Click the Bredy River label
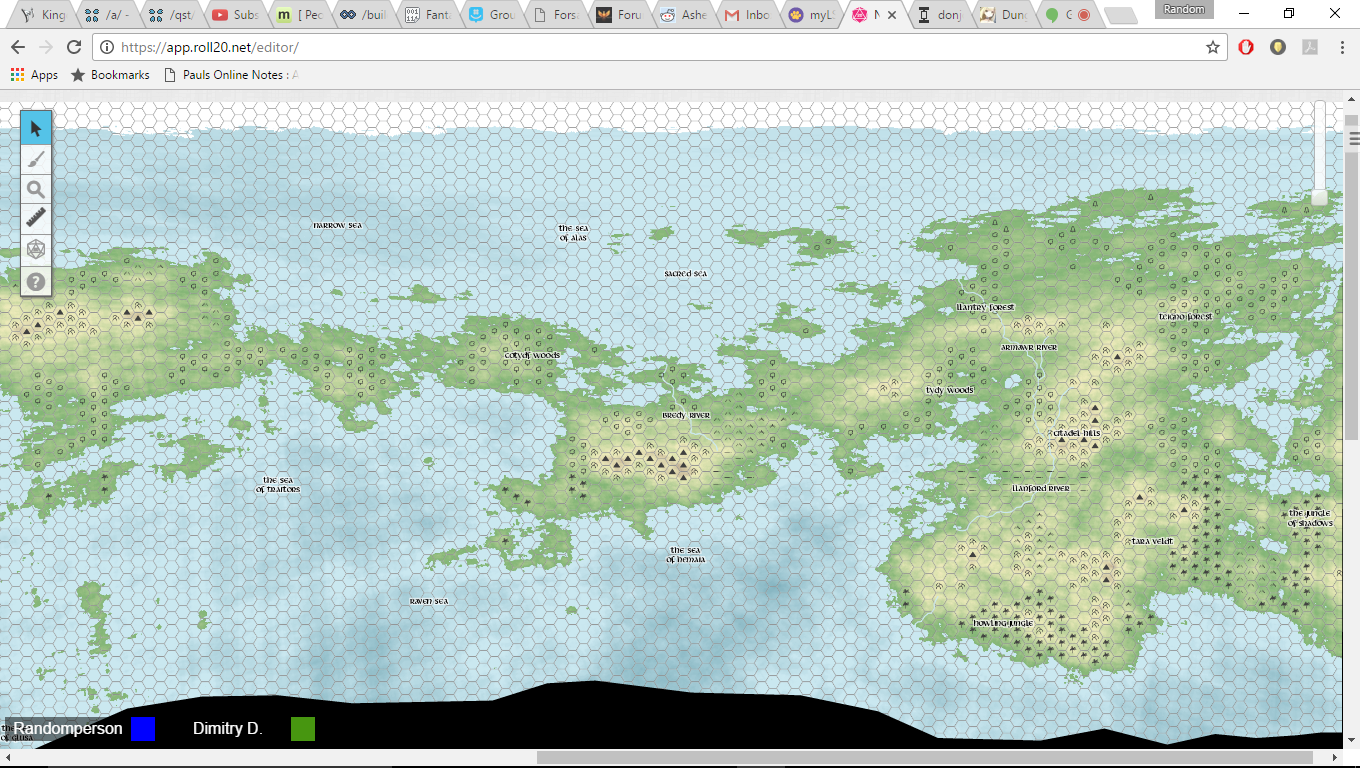Screen dimensions: 1360x768 686,415
